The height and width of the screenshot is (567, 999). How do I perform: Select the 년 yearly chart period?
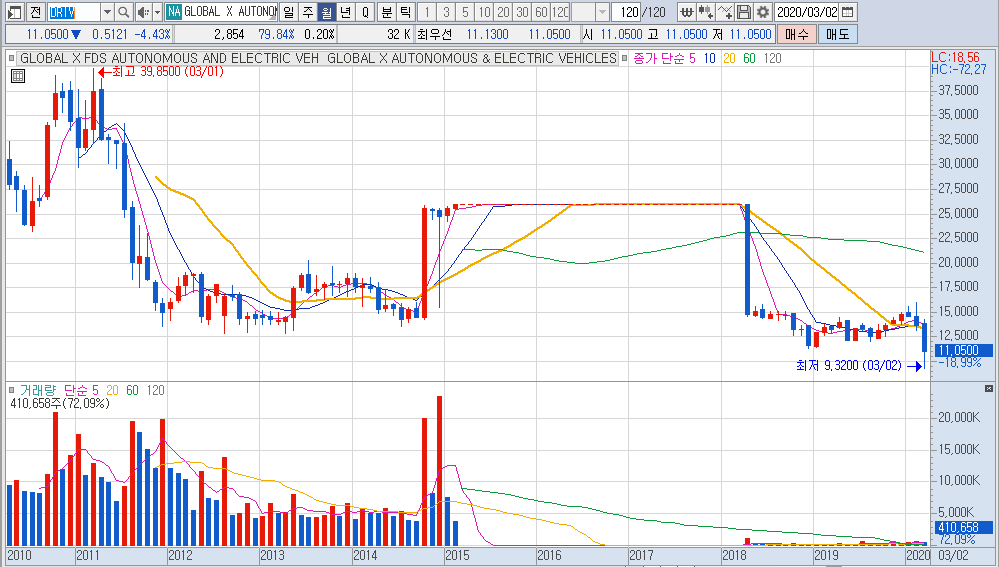point(346,11)
